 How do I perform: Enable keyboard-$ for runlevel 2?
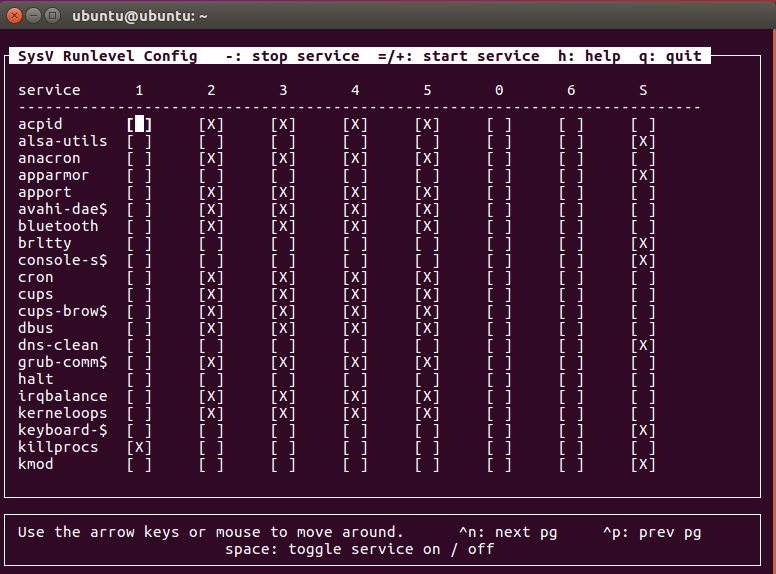211,430
